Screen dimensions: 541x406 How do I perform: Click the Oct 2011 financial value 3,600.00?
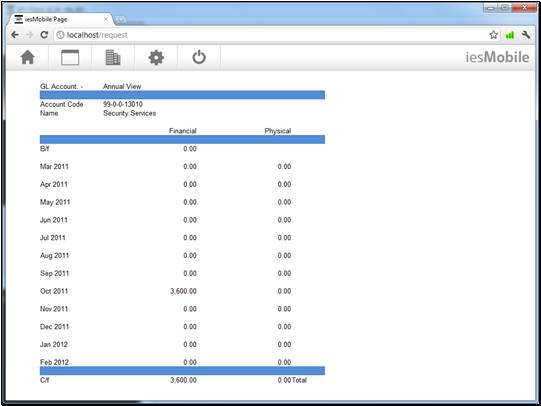(x=183, y=291)
